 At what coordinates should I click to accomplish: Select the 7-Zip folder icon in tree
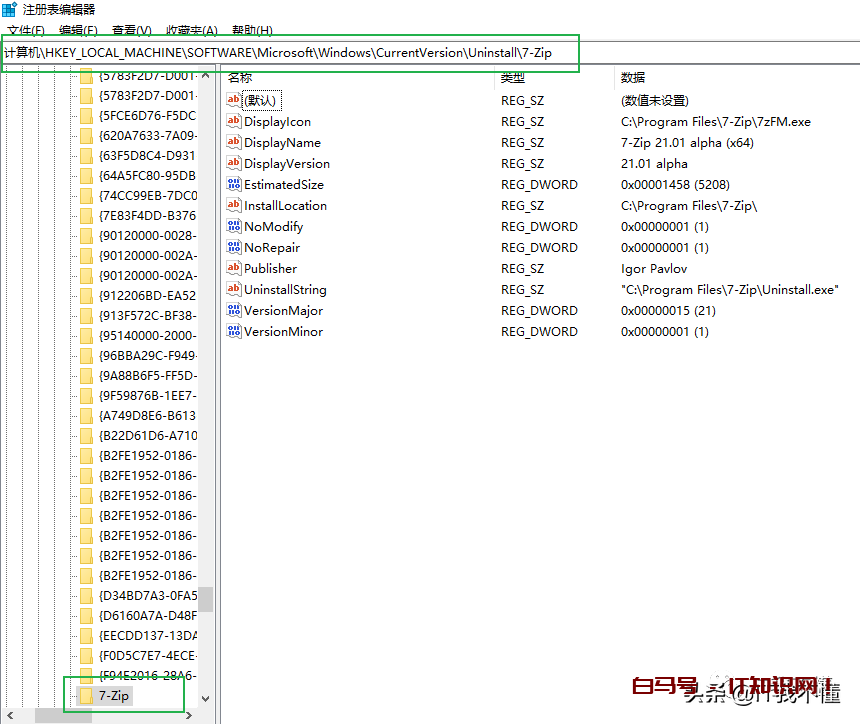(x=86, y=695)
